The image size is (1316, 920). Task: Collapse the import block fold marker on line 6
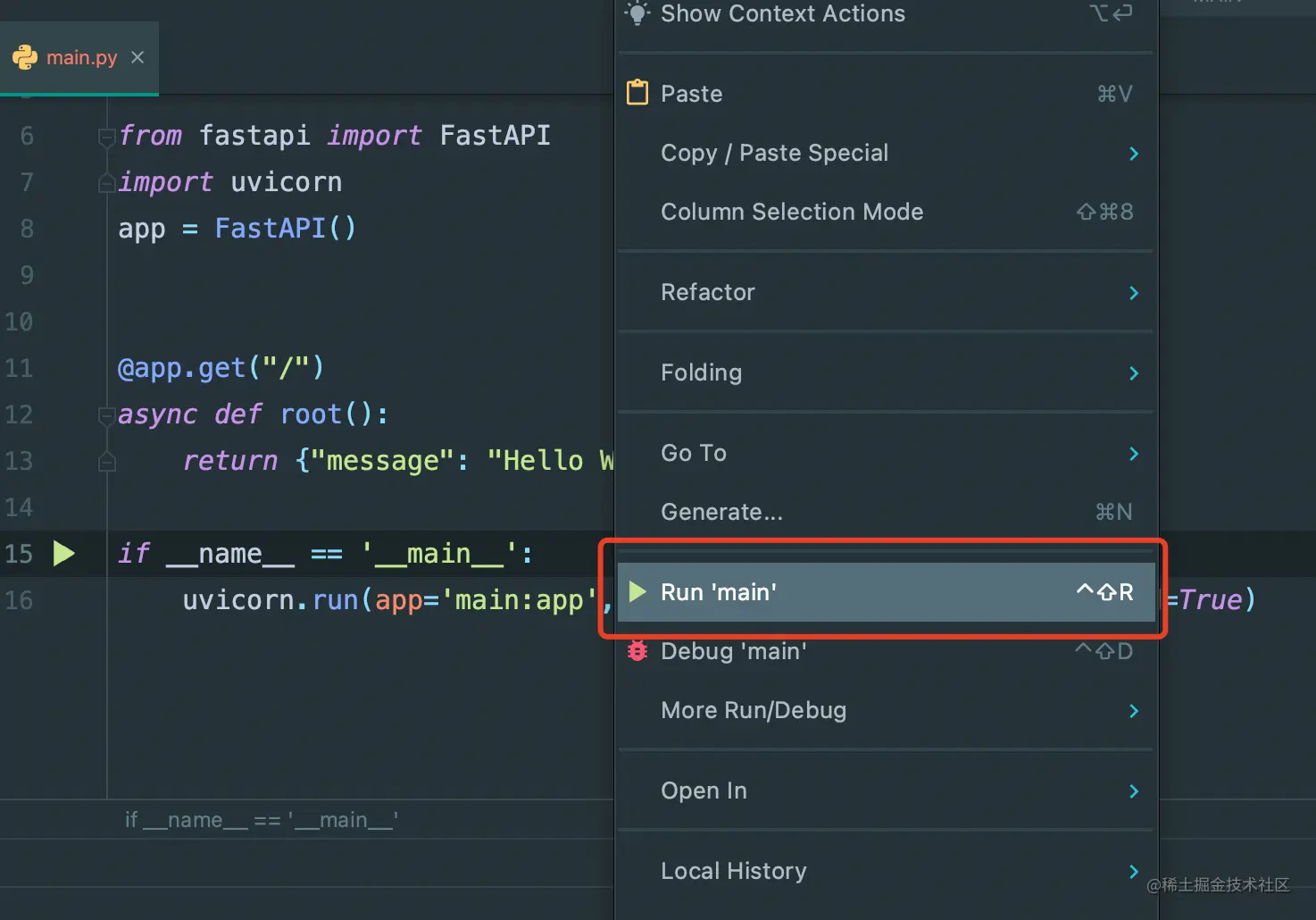click(x=106, y=137)
